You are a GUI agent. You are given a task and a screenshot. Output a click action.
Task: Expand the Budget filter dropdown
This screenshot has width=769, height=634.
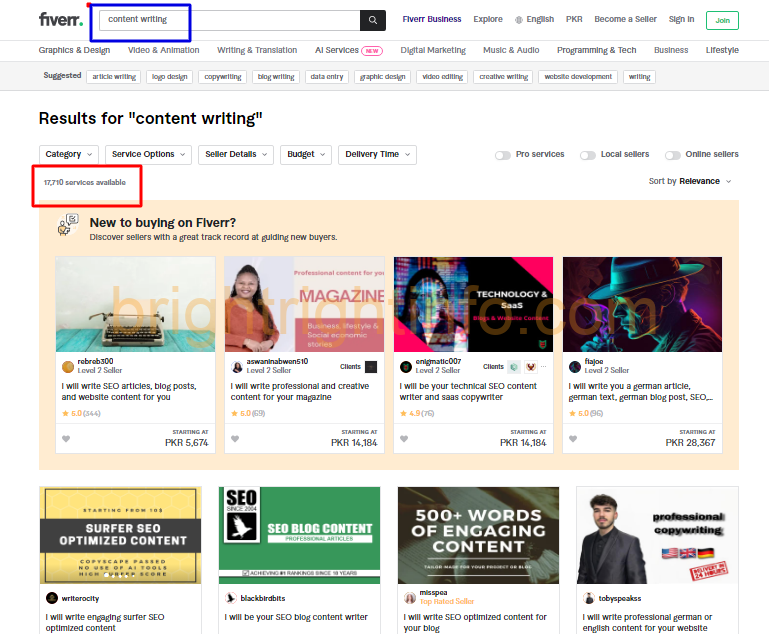306,154
